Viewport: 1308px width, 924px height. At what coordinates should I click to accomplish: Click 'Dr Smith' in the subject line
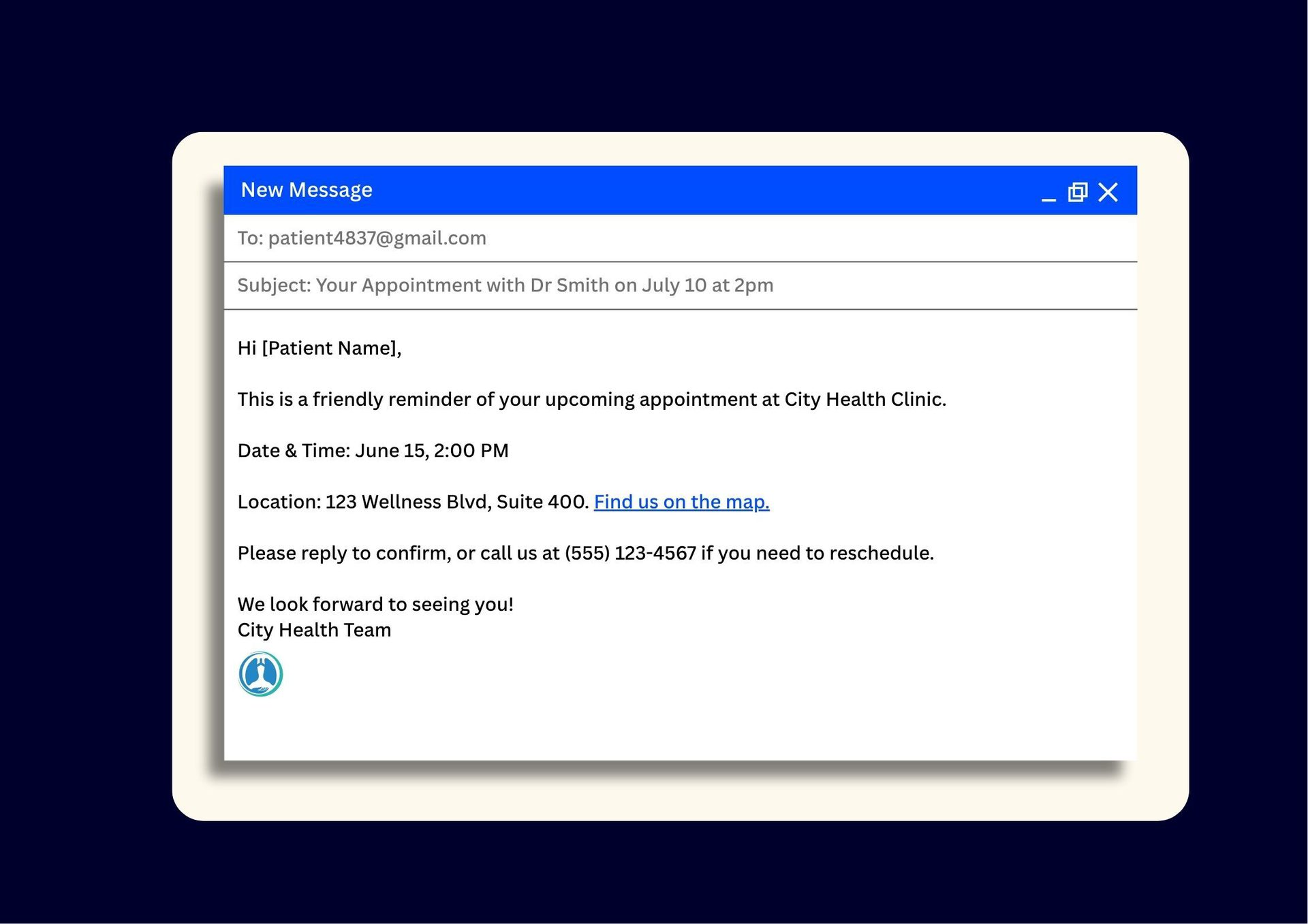click(570, 285)
